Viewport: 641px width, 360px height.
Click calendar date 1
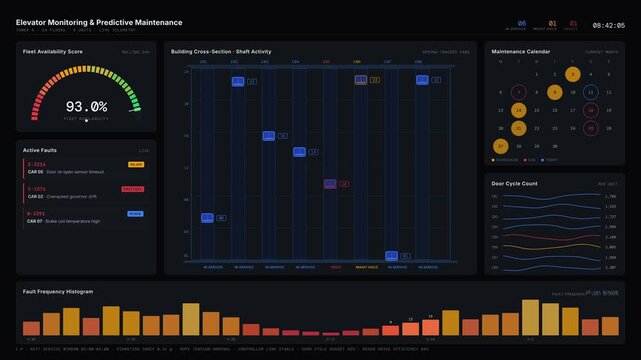tap(537, 74)
